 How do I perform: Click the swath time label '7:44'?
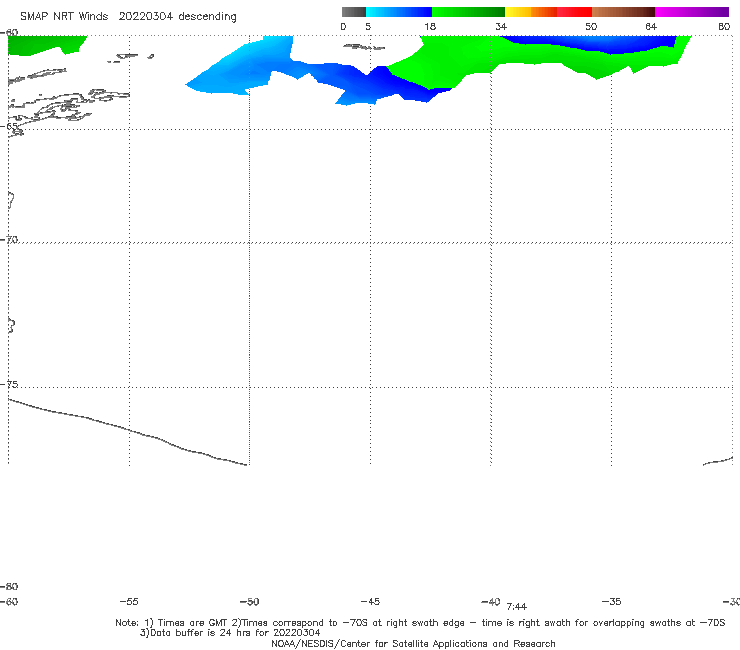click(517, 607)
